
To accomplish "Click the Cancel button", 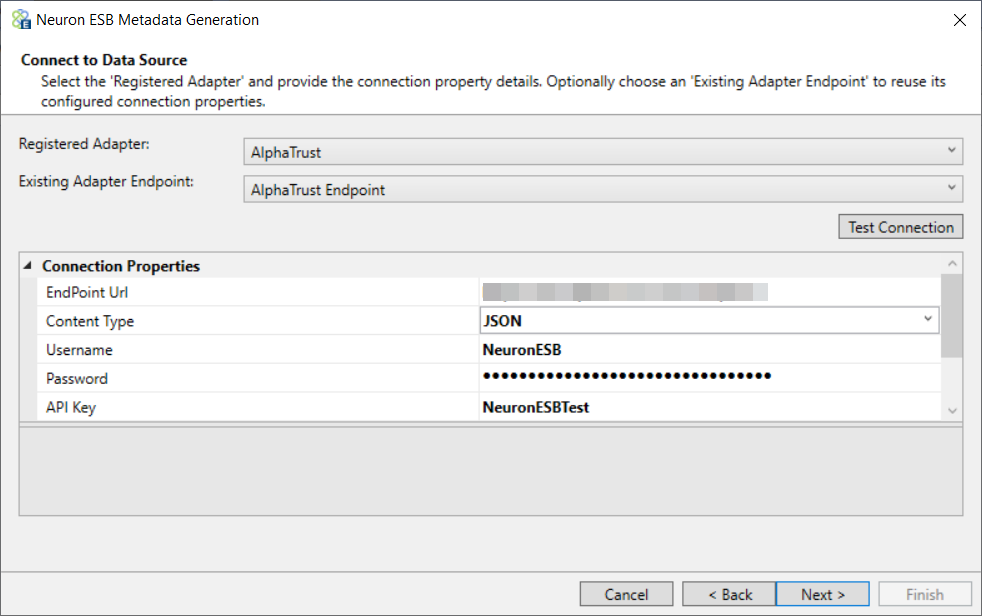I will [x=626, y=594].
